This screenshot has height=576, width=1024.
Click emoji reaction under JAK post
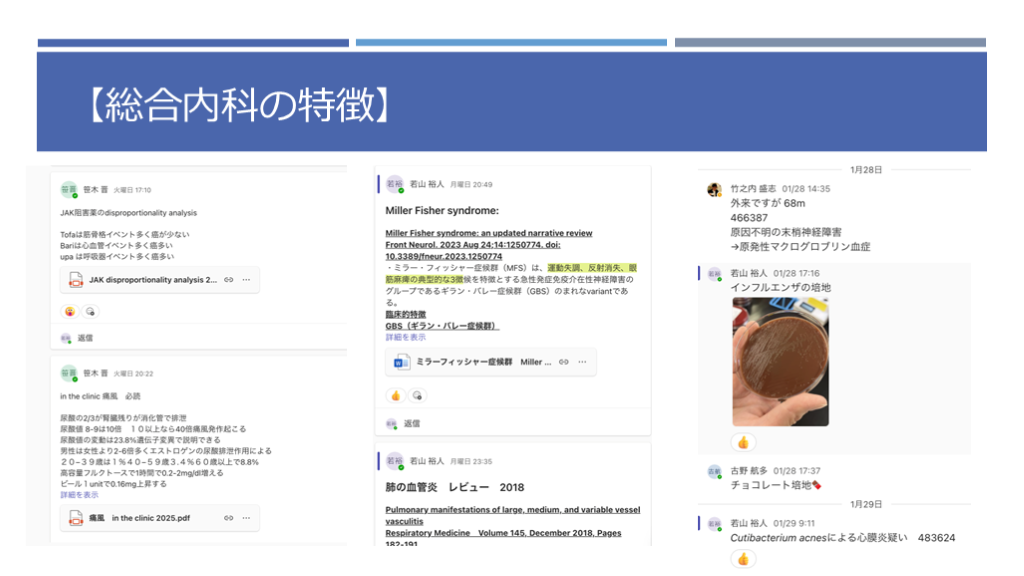[x=69, y=311]
